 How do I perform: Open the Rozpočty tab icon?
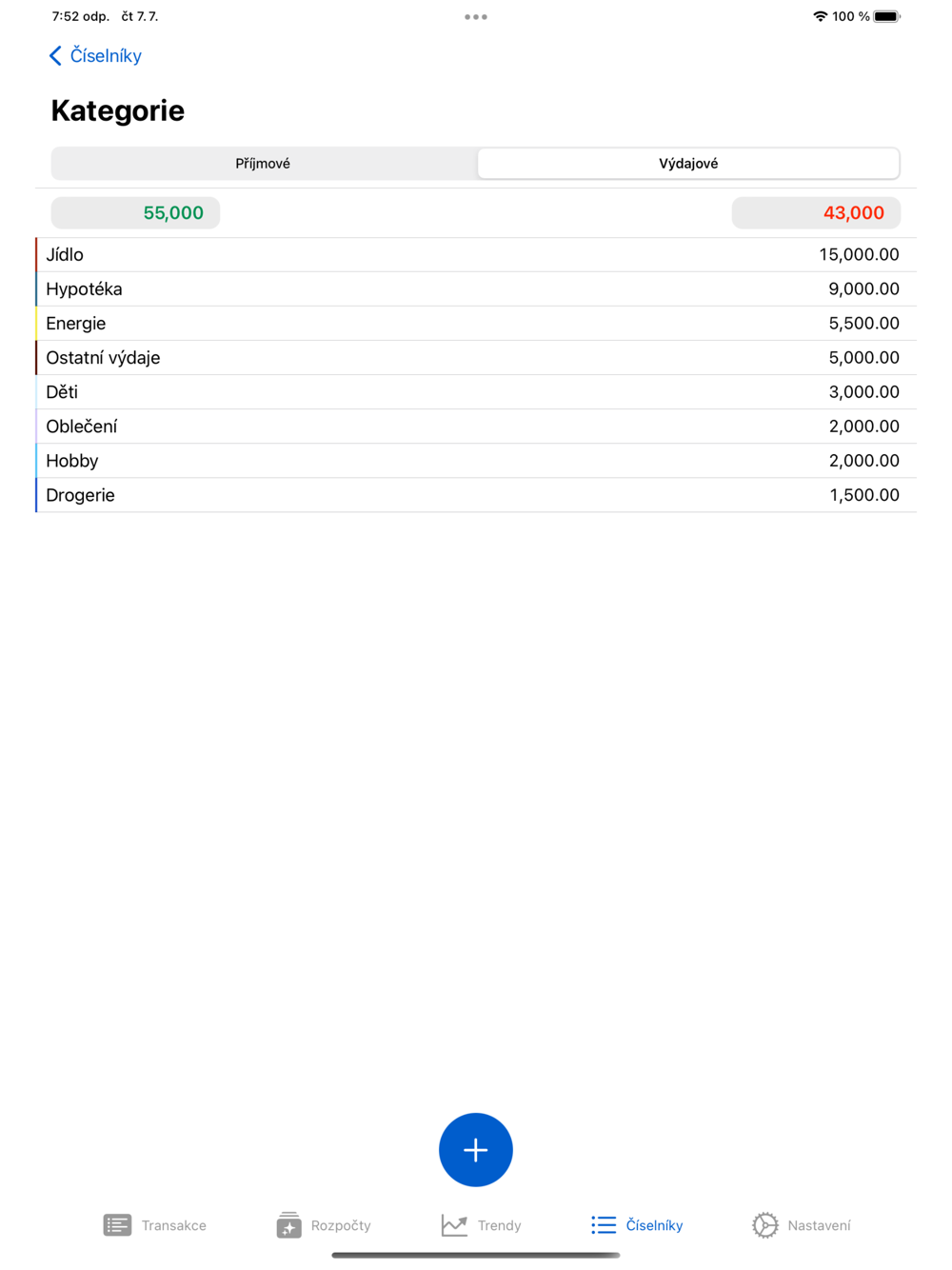pos(288,1224)
